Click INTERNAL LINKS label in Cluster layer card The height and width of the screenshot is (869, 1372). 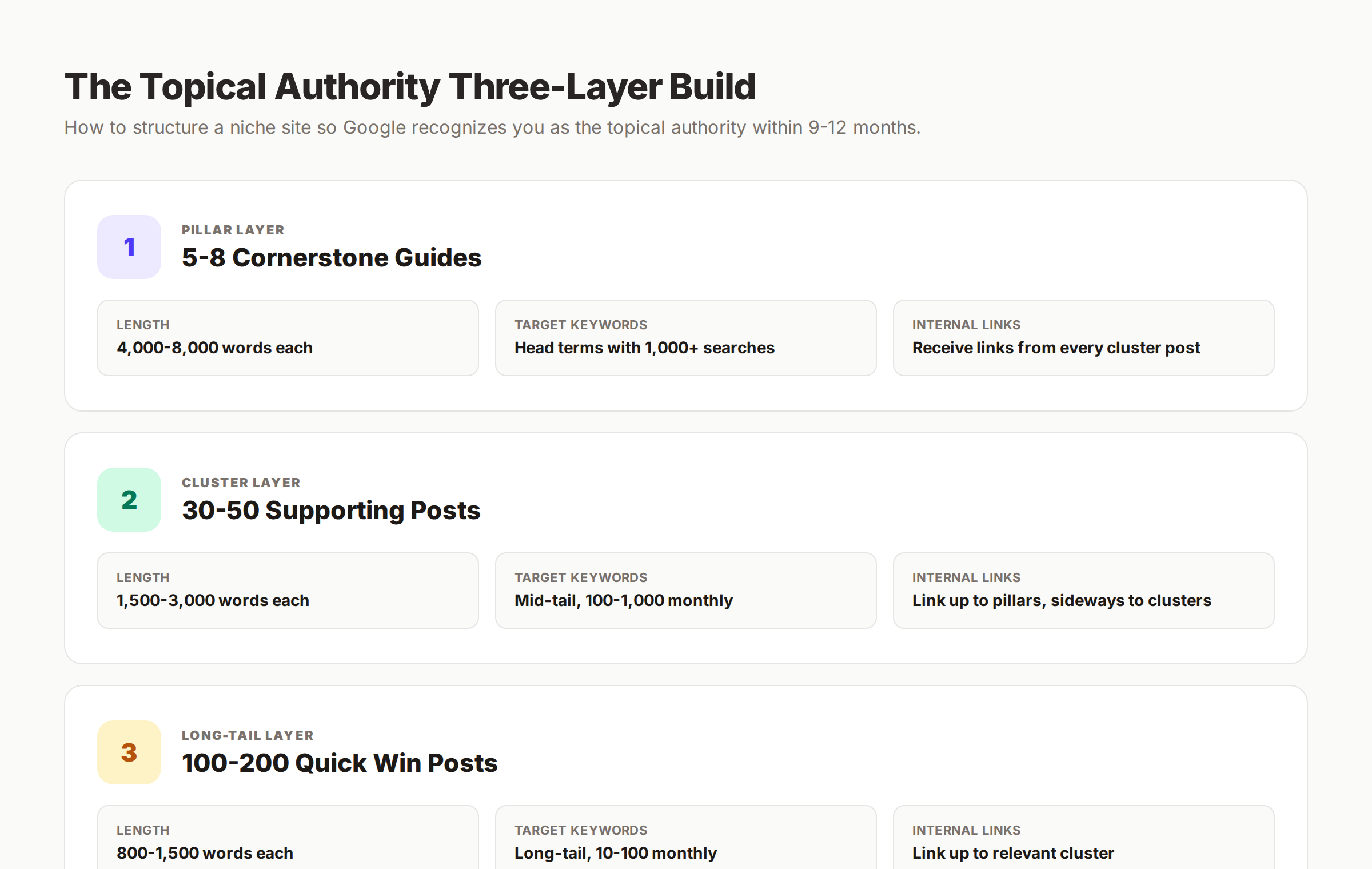pos(966,577)
